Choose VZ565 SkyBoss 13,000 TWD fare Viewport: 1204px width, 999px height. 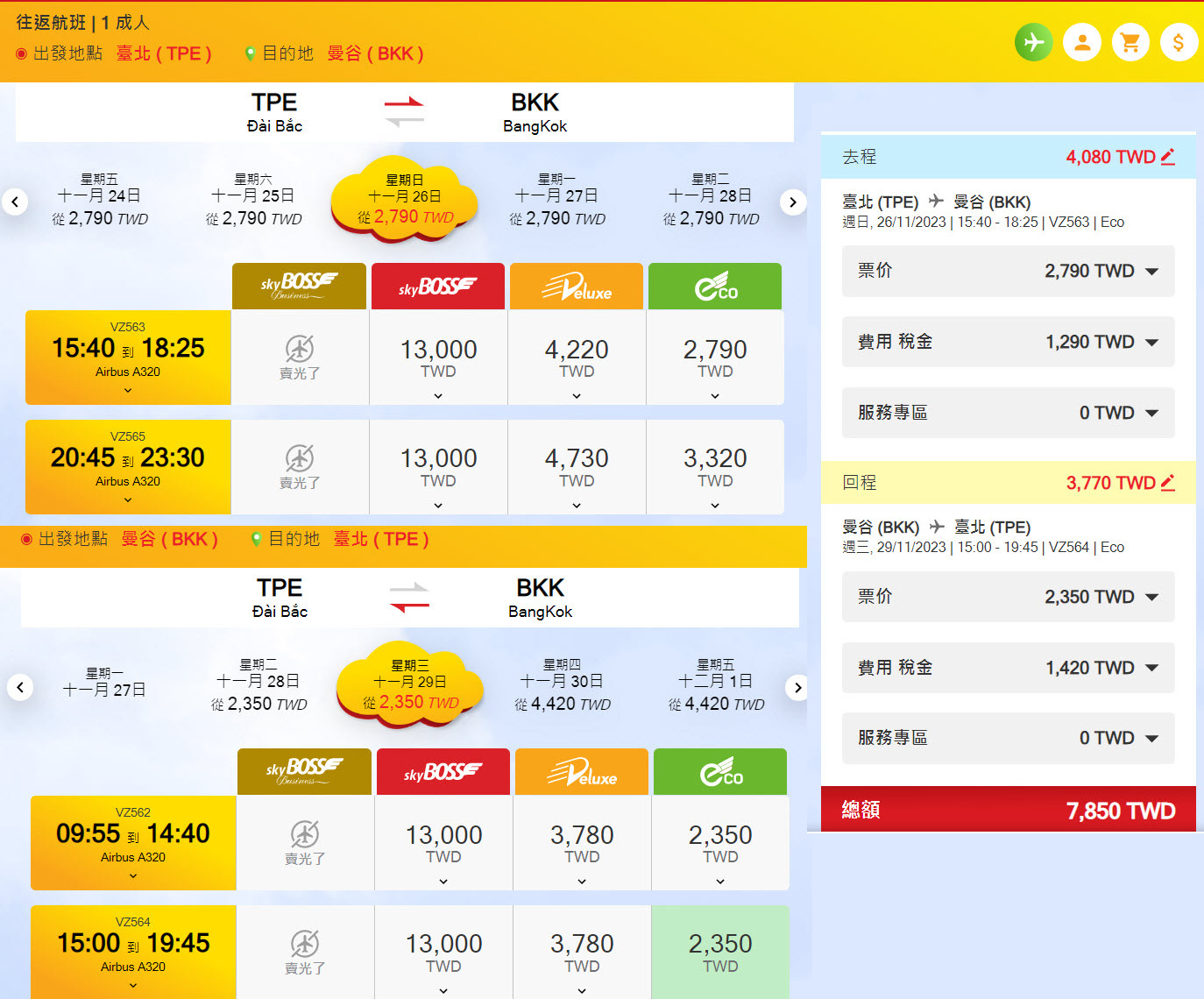(438, 467)
